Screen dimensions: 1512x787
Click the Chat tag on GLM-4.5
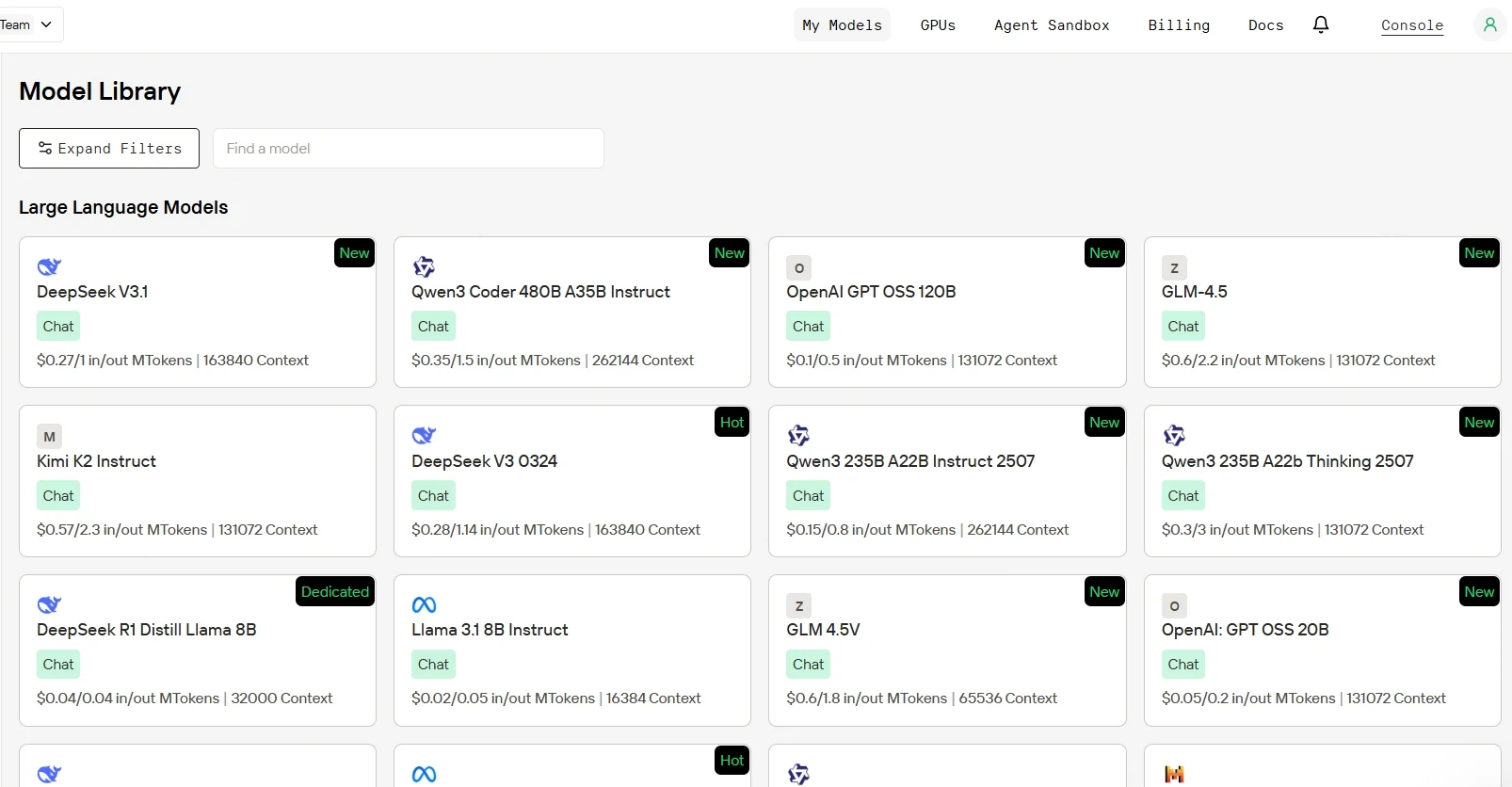[1183, 327]
